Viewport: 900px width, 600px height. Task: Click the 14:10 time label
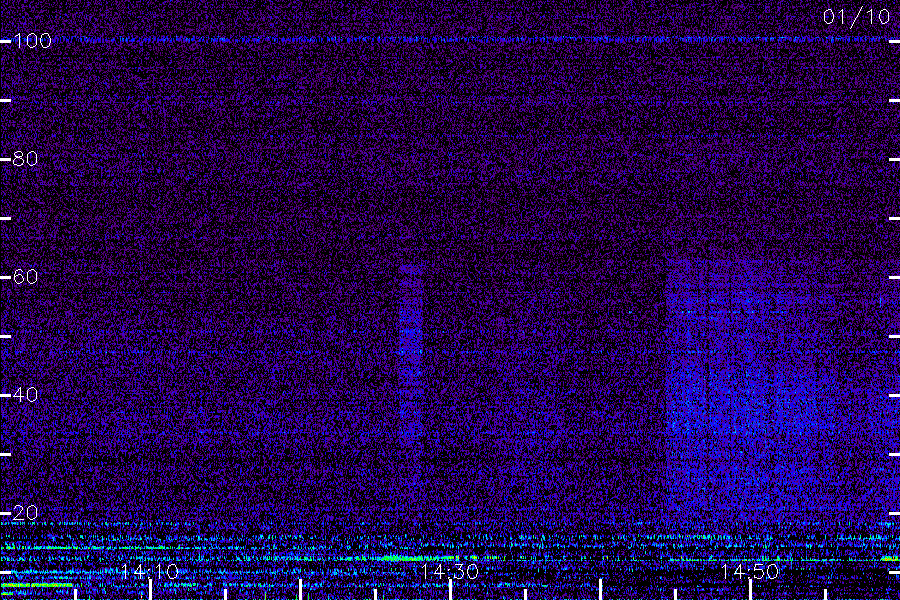(150, 572)
